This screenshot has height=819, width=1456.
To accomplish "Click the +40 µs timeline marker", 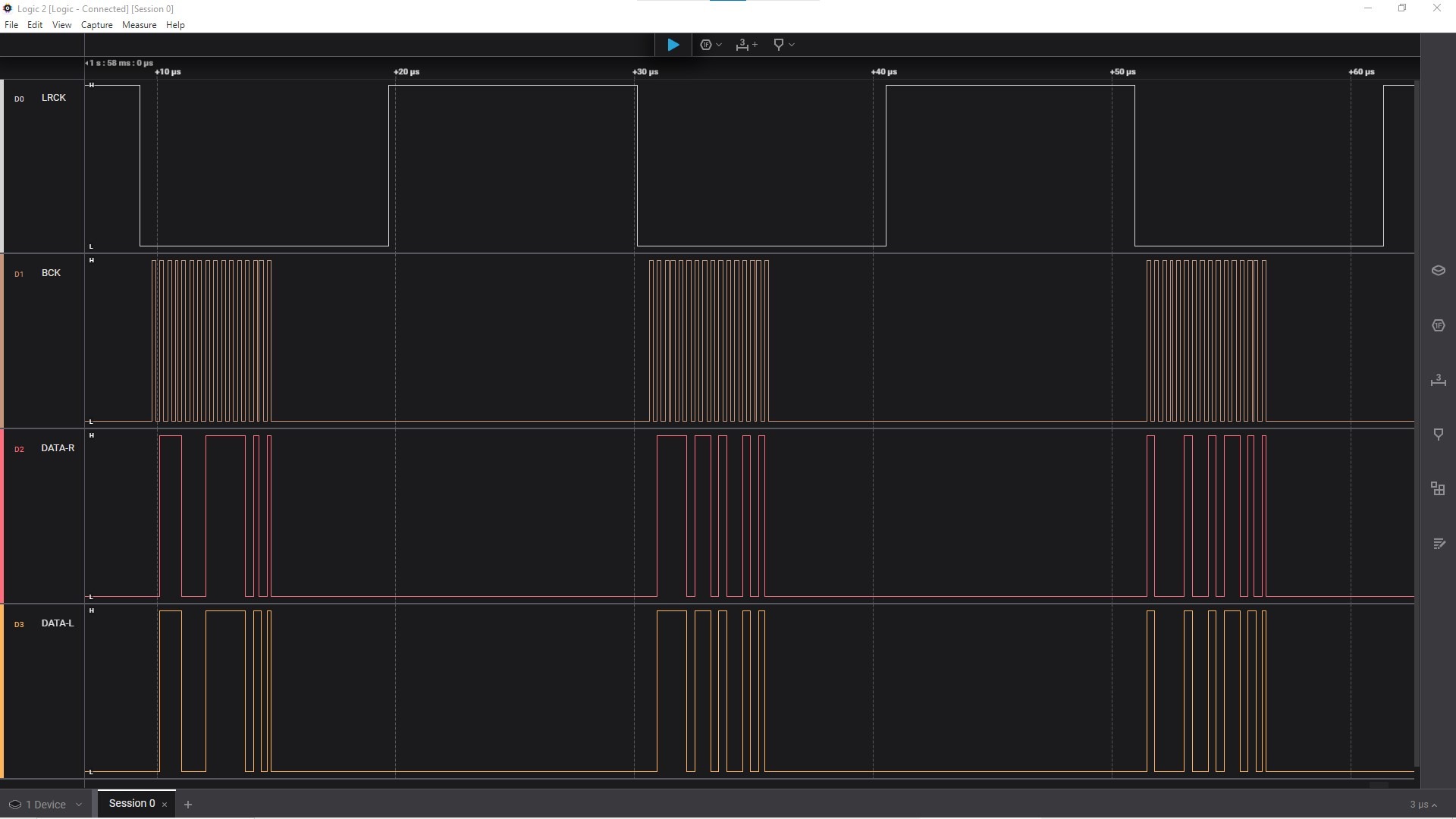I will (884, 72).
